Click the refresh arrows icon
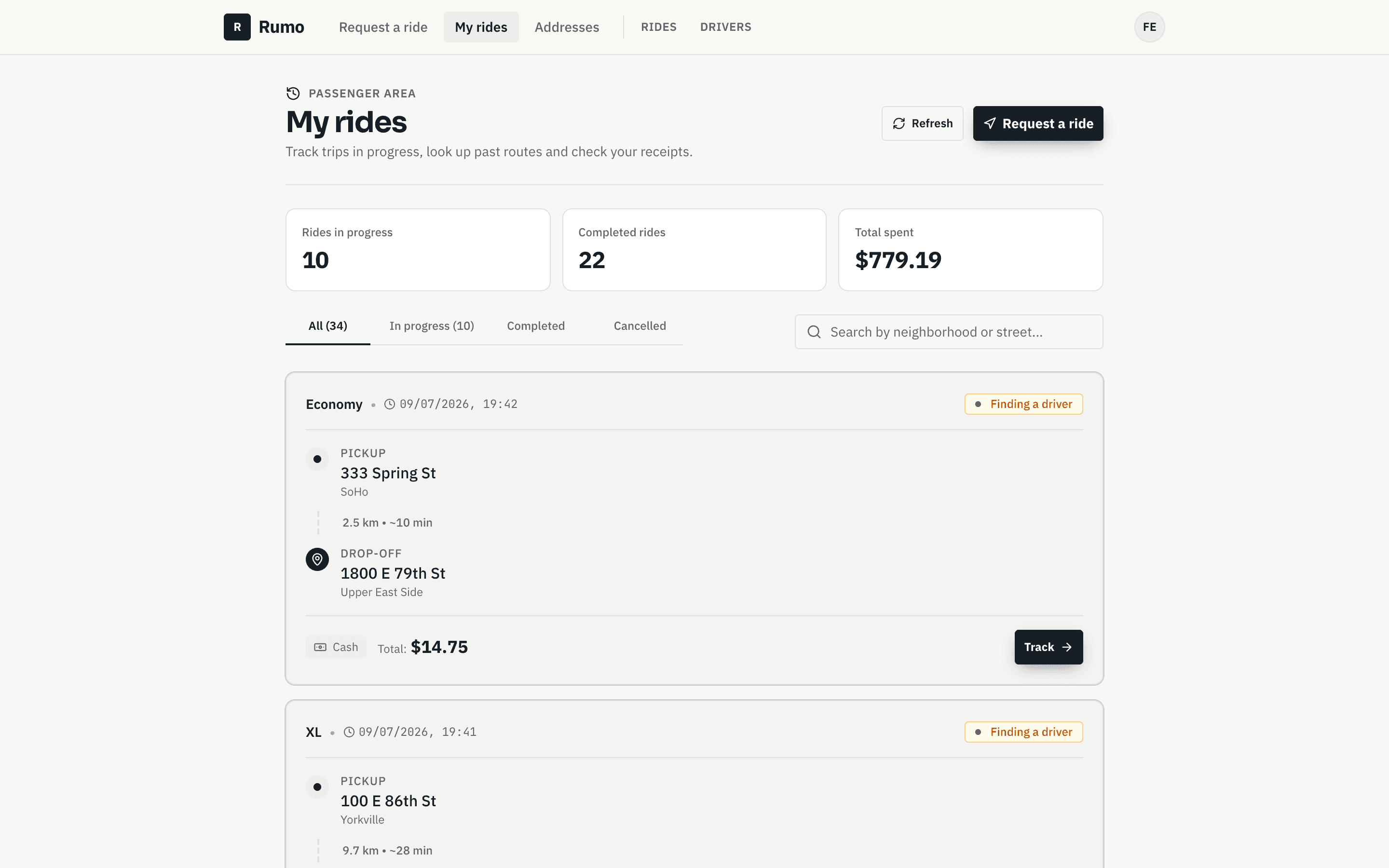The width and height of the screenshot is (1389, 868). click(899, 123)
